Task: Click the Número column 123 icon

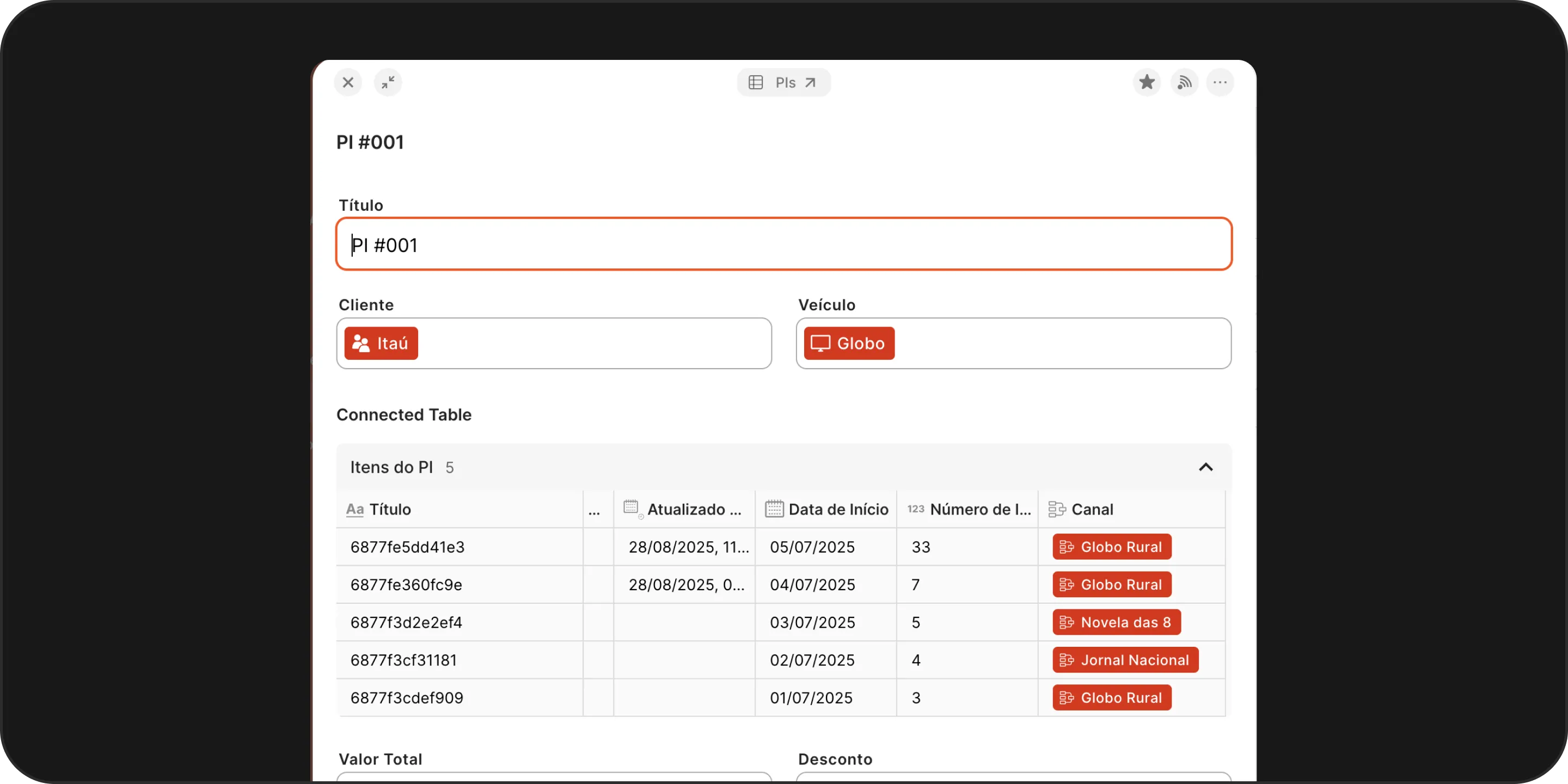Action: tap(915, 509)
